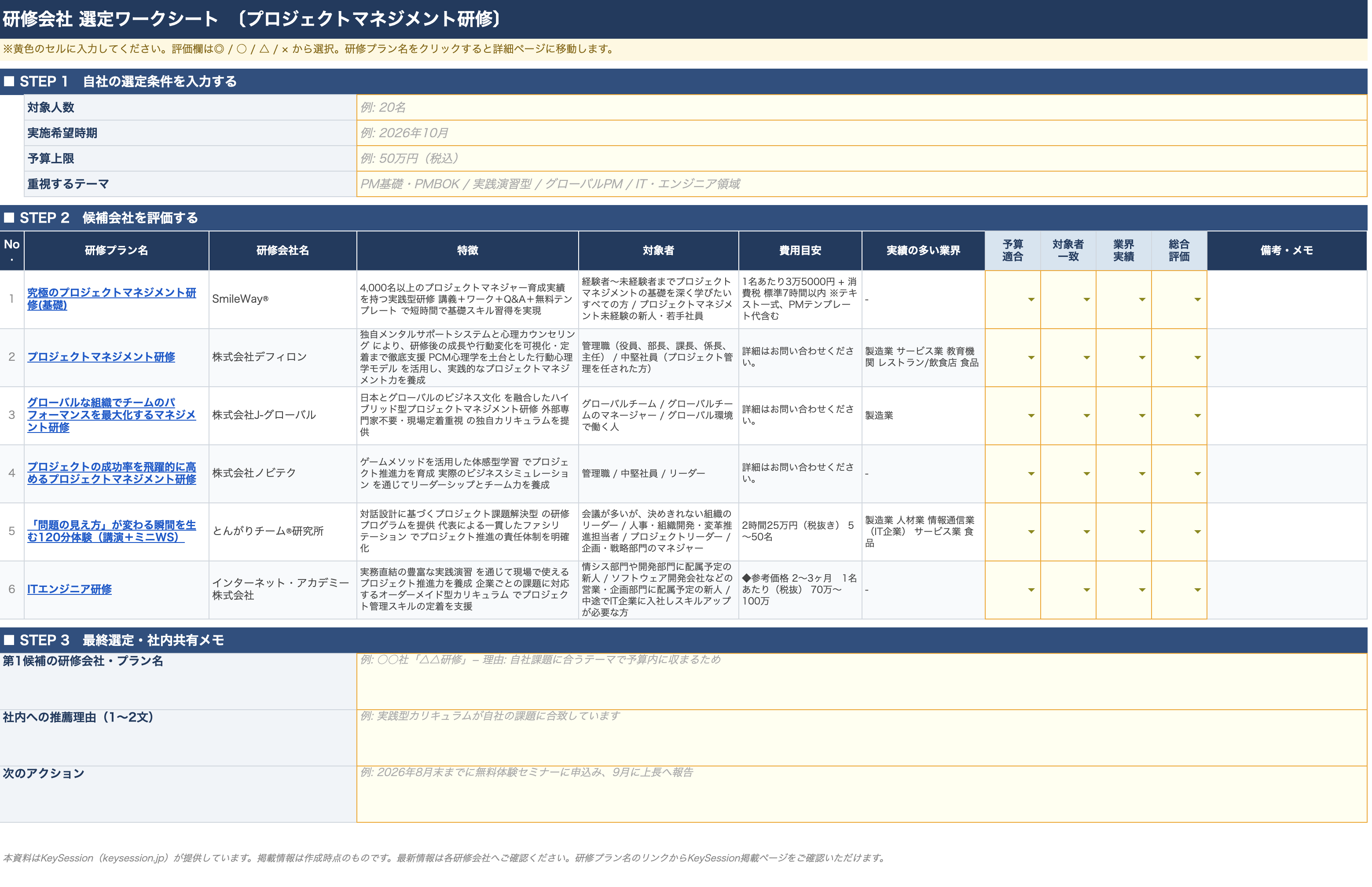The width and height of the screenshot is (1372, 887).
Task: Open 対象者一致 dropdown for 株式会社J-グローバル row
Action: pyautogui.click(x=1086, y=416)
